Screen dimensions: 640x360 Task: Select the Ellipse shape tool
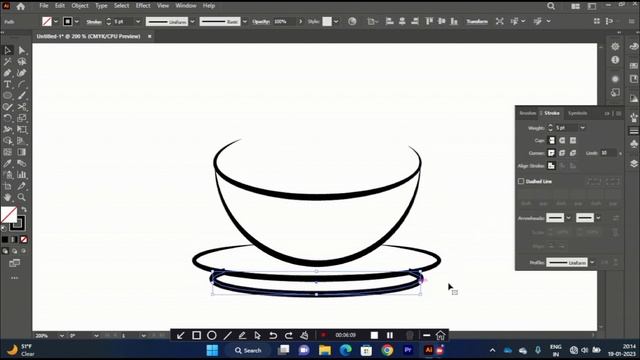[7, 96]
